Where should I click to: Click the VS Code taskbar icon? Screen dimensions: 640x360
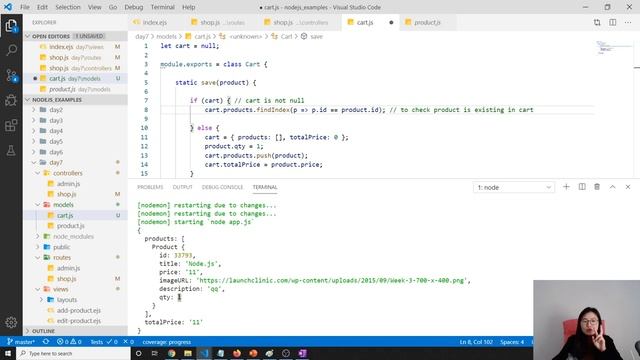click(x=204, y=353)
